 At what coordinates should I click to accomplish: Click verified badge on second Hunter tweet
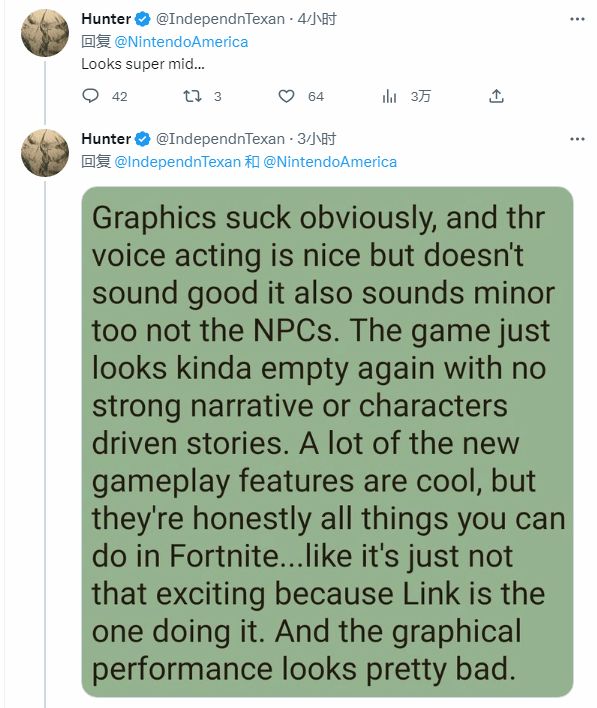[143, 139]
